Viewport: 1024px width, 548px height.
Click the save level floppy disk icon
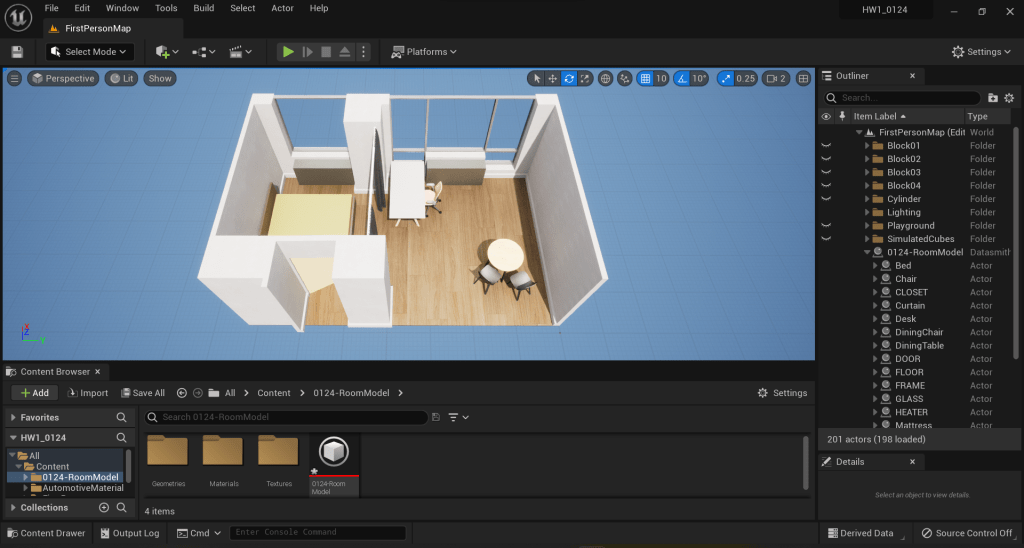click(17, 52)
